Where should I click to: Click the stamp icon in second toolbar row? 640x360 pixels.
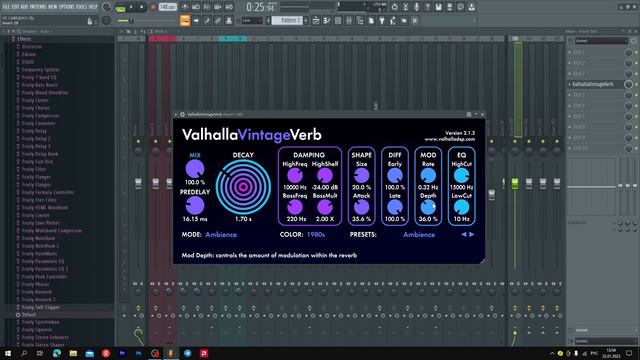point(229,20)
